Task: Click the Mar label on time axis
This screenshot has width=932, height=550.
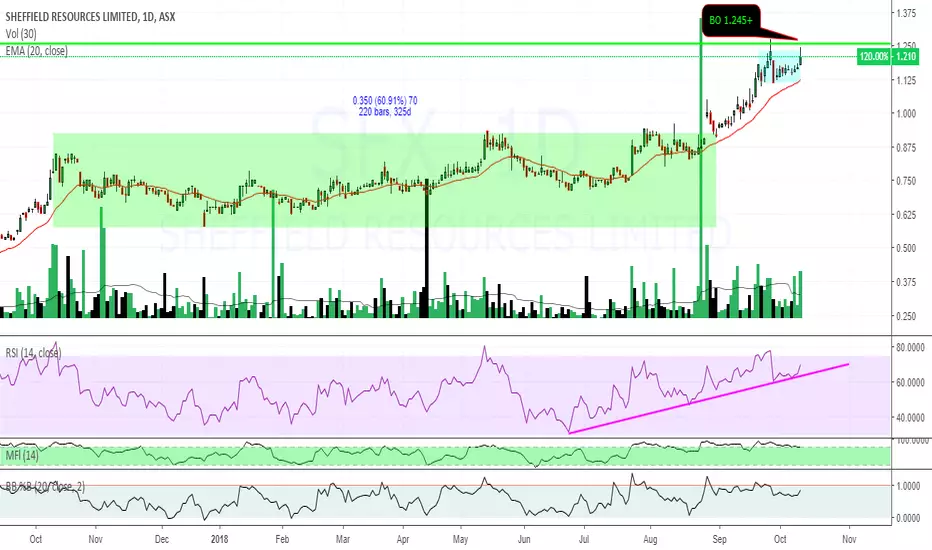Action: coord(342,539)
